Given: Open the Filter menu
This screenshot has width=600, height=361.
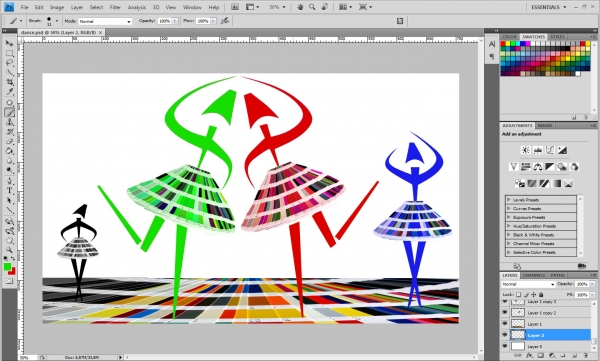Looking at the screenshot, I should (115, 7).
